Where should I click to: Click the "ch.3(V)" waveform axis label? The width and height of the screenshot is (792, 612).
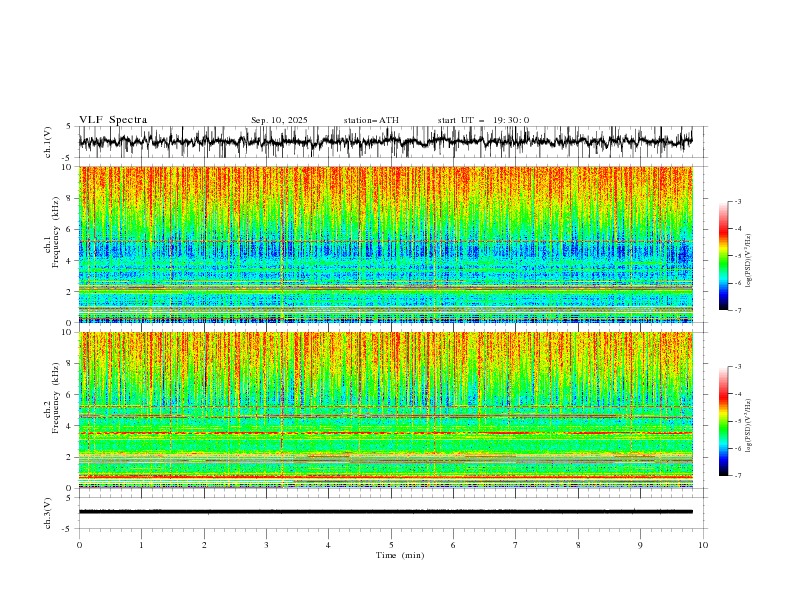coord(48,513)
